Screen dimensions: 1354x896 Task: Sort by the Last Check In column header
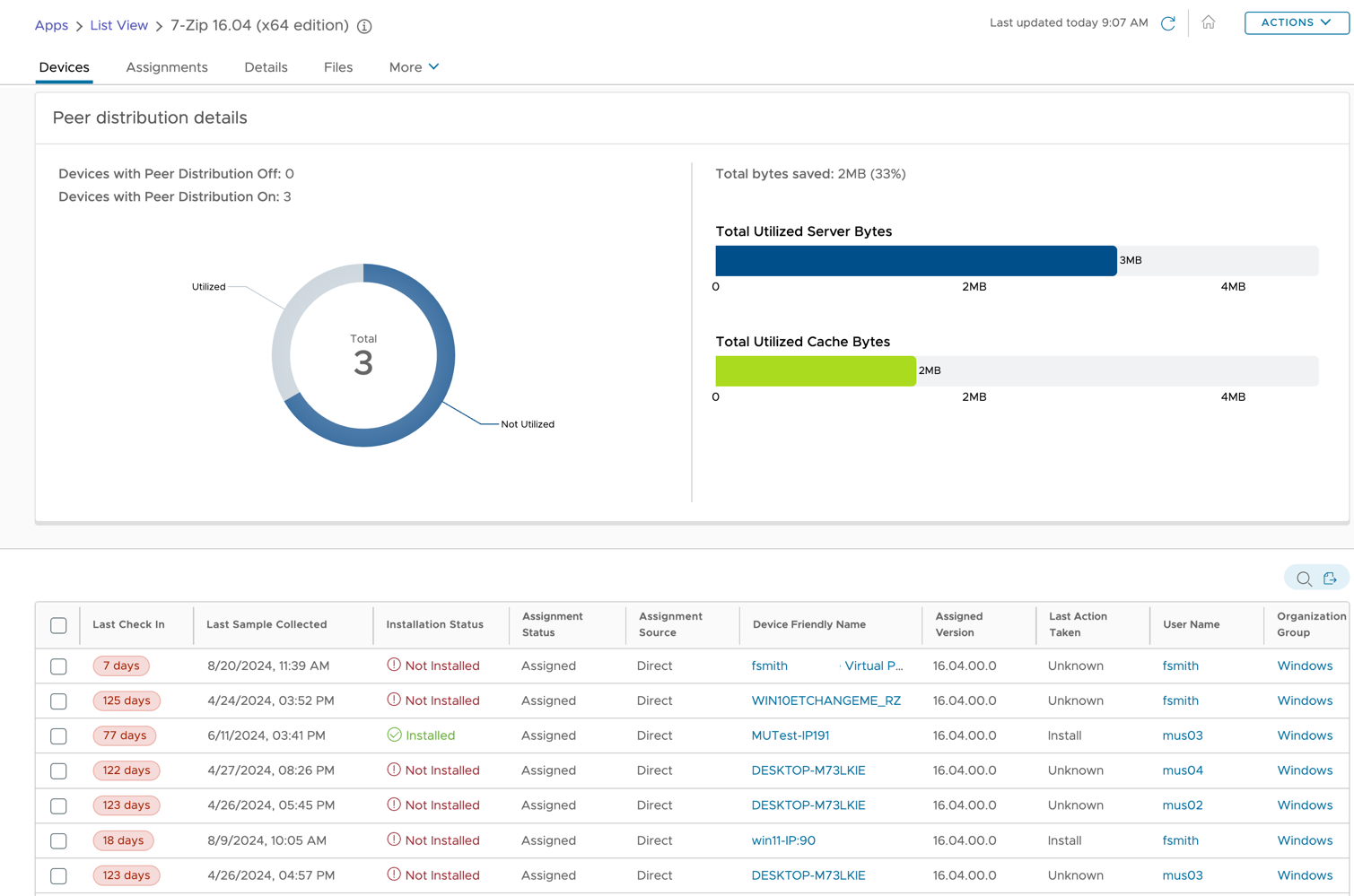point(128,624)
